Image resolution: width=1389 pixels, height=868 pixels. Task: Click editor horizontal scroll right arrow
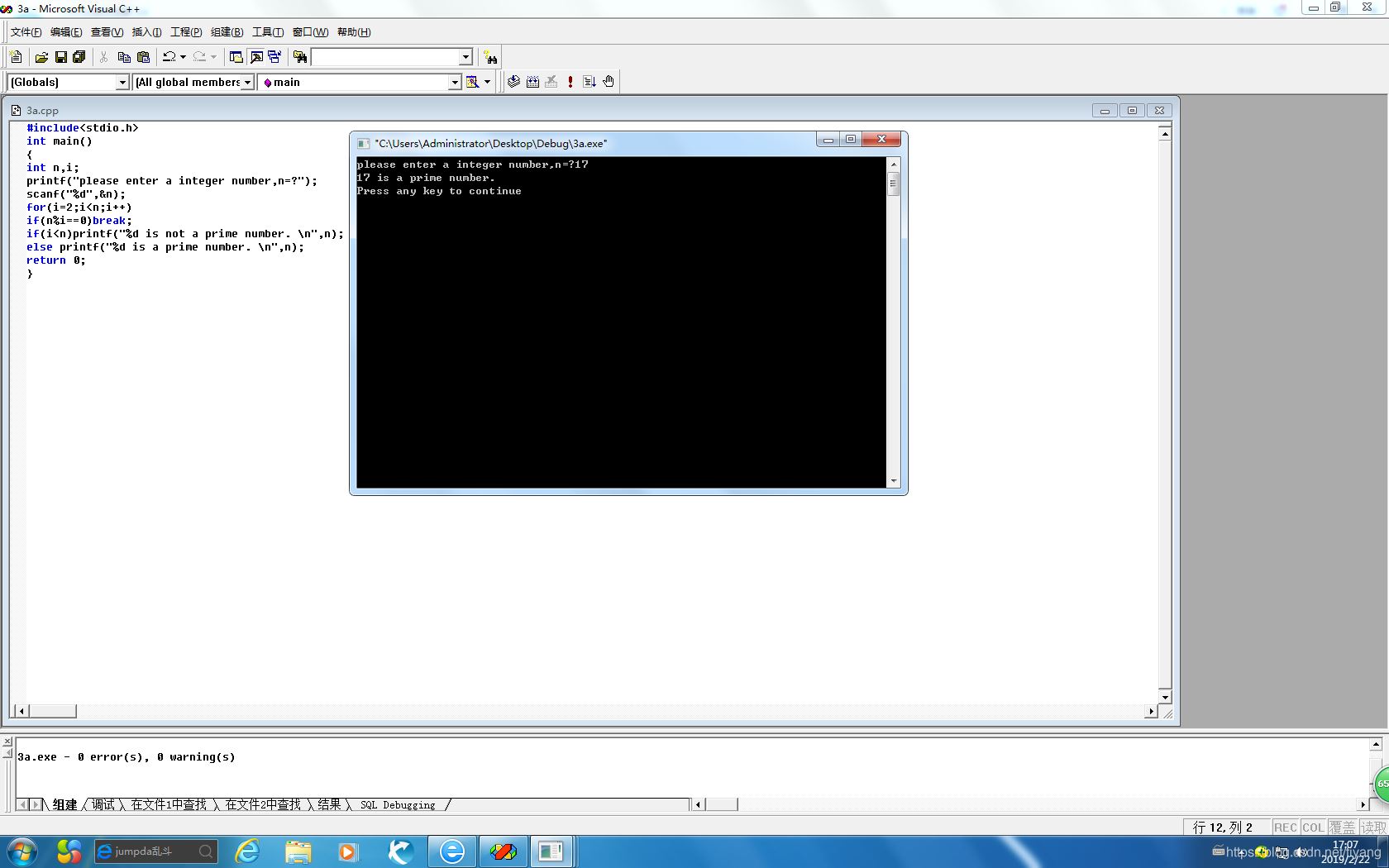tap(1151, 711)
